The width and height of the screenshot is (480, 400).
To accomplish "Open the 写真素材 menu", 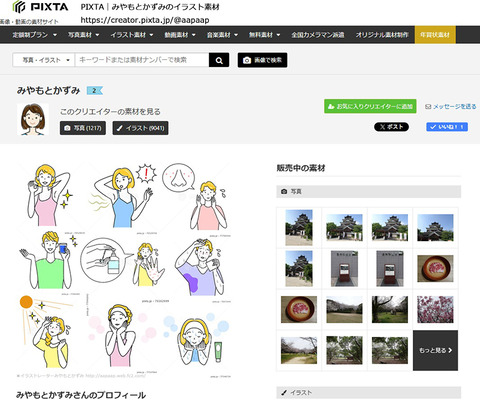I will pos(83,35).
